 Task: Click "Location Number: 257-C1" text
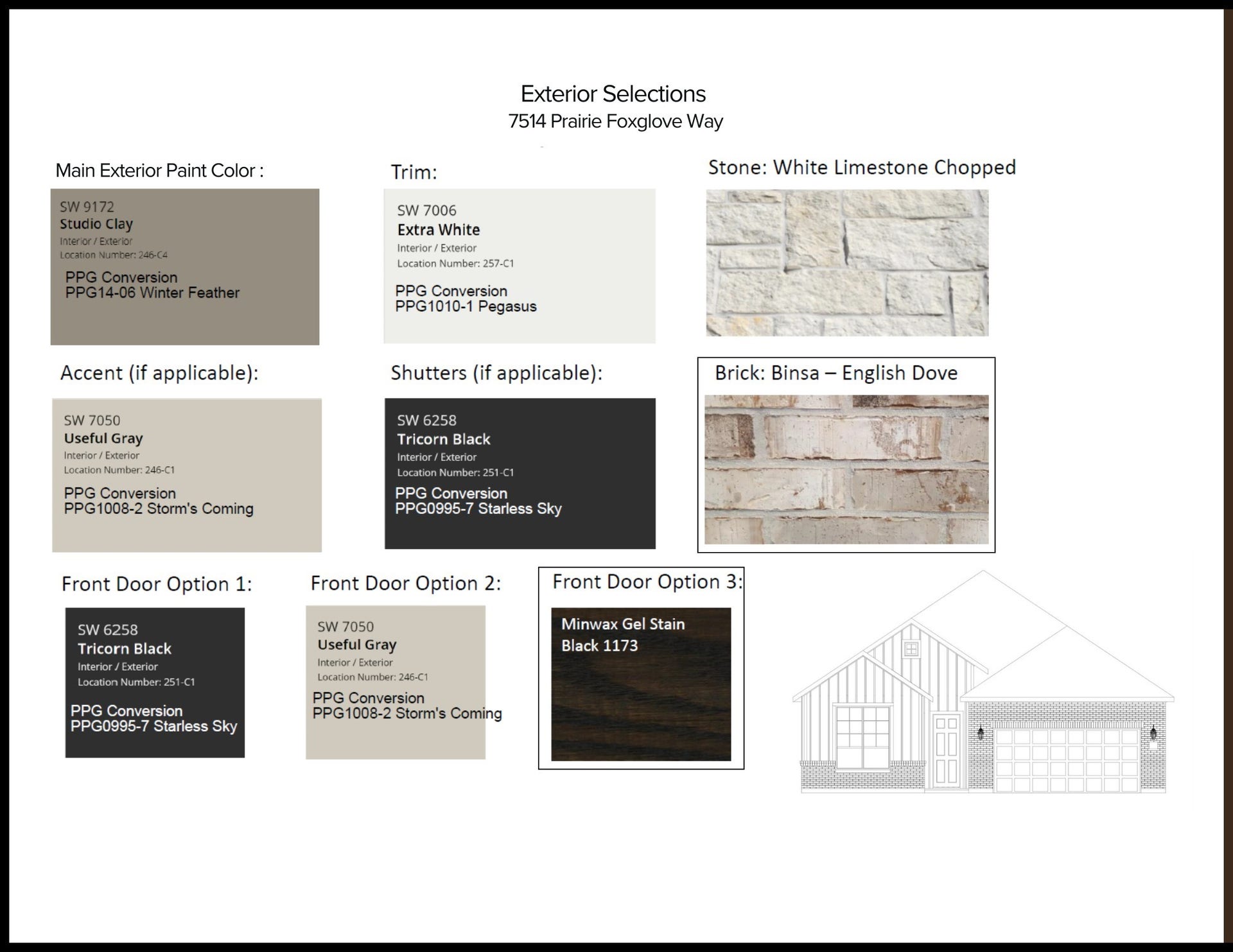455,263
